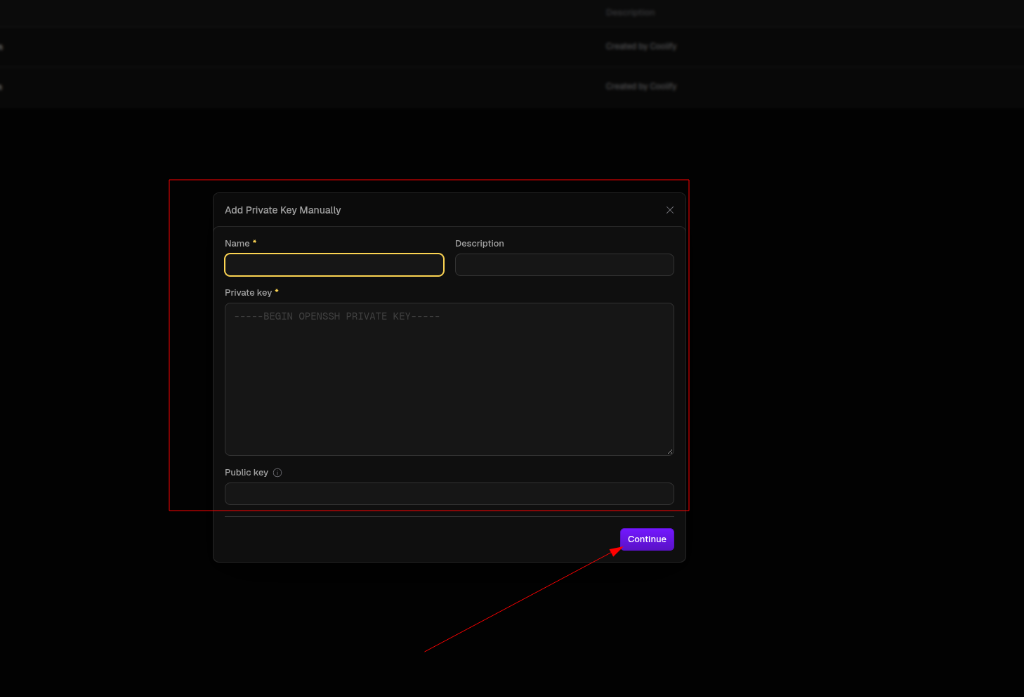Image resolution: width=1024 pixels, height=697 pixels.
Task: Focus the Name input field
Action: (334, 265)
